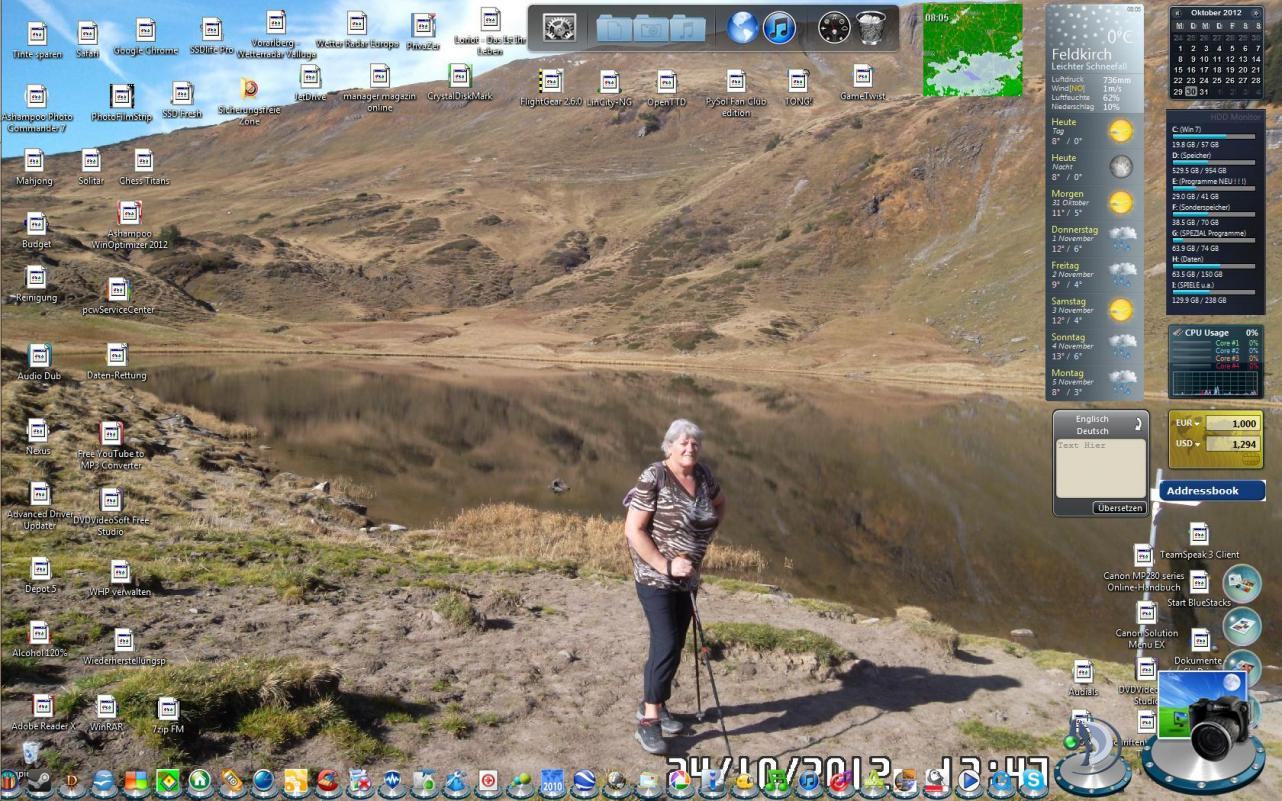Select the Montag forecast row
Screen dimensions: 1282x801
click(x=1093, y=382)
